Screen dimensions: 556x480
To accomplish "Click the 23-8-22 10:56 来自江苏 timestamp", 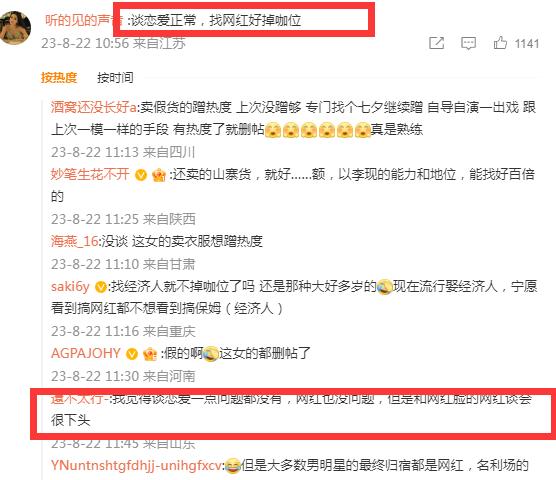I will [113, 43].
